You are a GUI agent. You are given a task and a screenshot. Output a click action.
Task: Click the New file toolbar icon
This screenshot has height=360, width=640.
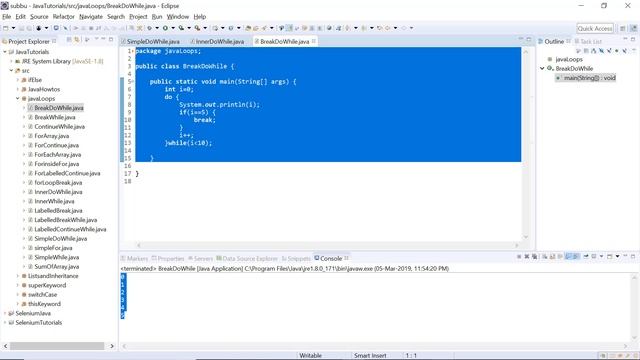[5, 28]
